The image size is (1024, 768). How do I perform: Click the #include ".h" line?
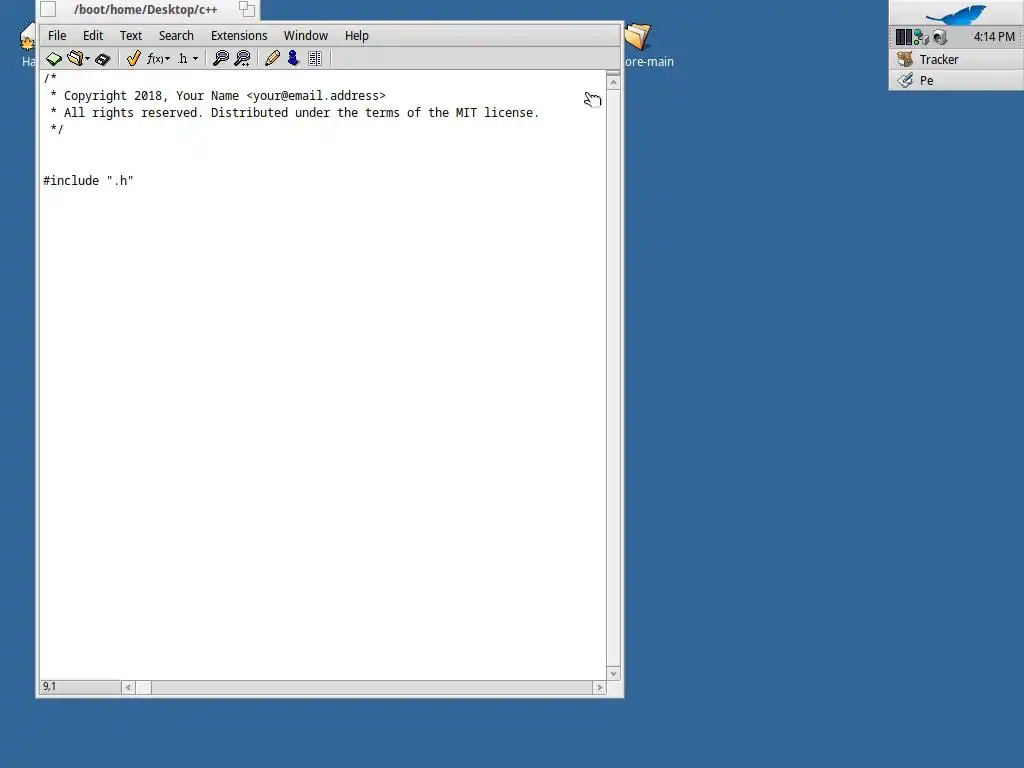click(88, 180)
